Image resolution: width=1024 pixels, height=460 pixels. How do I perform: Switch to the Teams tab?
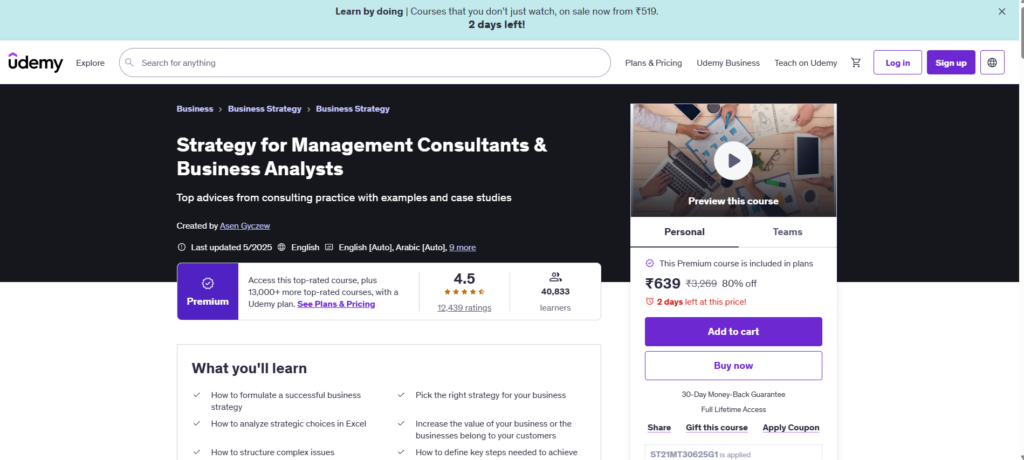coord(787,232)
